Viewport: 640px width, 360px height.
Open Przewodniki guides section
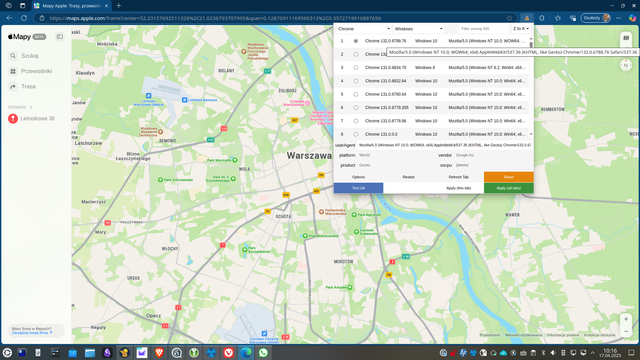pyautogui.click(x=36, y=71)
